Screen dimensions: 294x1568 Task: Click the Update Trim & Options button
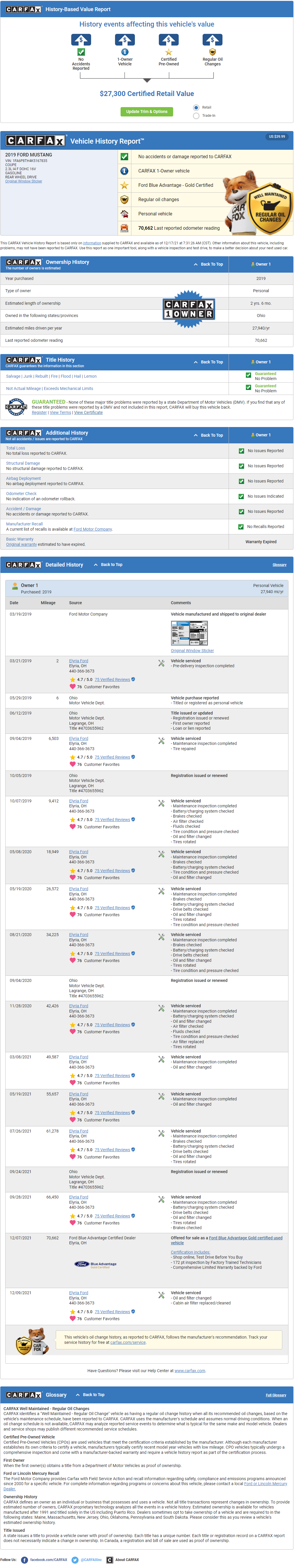(x=147, y=111)
